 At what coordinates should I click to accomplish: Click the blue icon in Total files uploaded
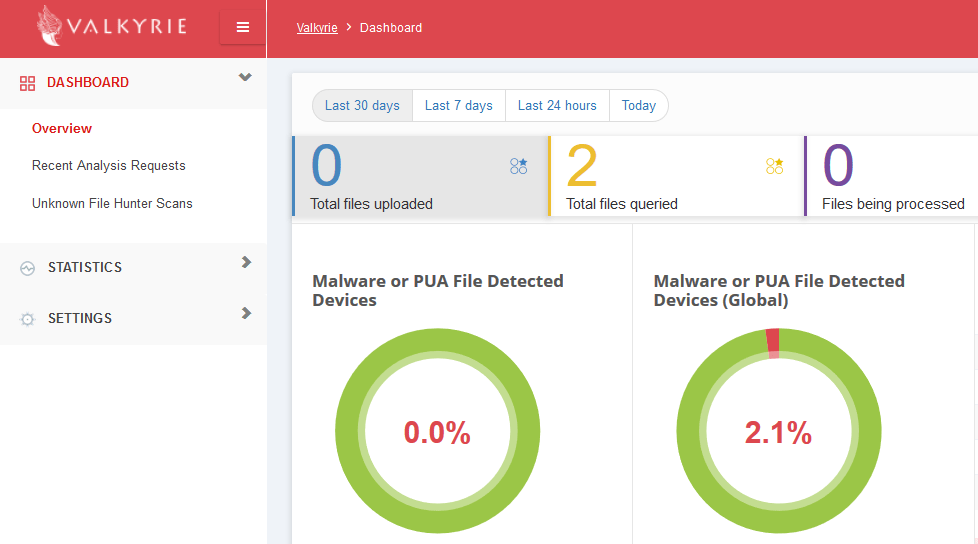click(x=518, y=166)
